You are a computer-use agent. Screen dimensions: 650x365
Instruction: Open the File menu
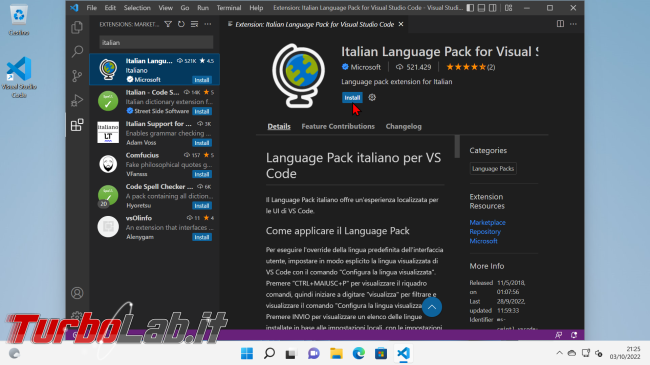coord(92,8)
